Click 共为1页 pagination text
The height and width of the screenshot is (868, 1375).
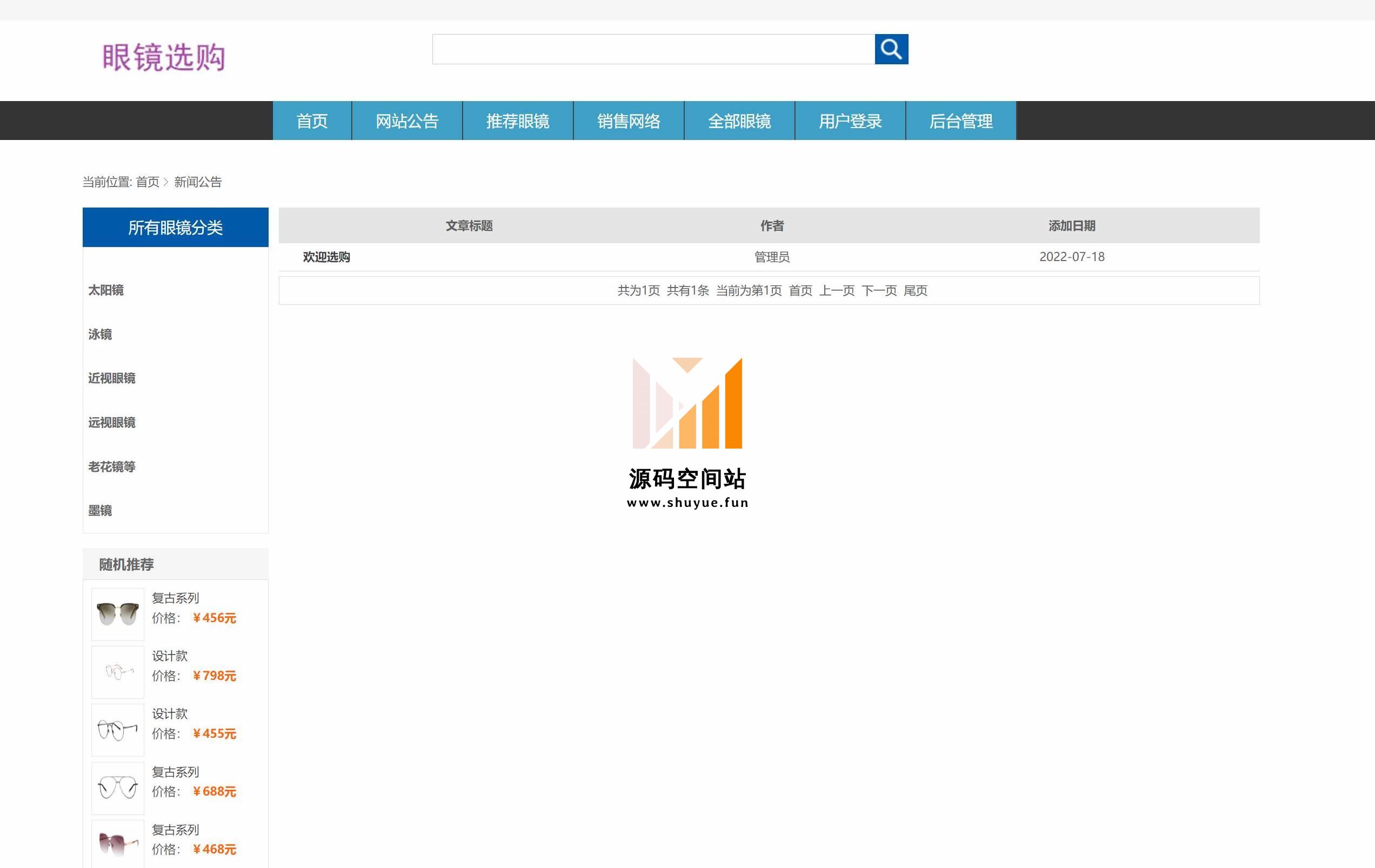pos(639,291)
